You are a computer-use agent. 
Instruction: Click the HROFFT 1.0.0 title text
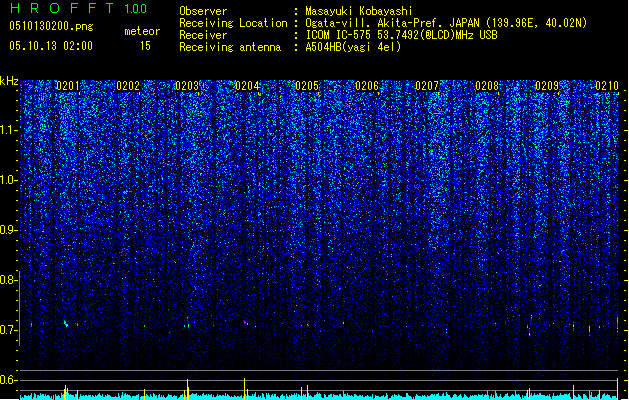coord(78,8)
